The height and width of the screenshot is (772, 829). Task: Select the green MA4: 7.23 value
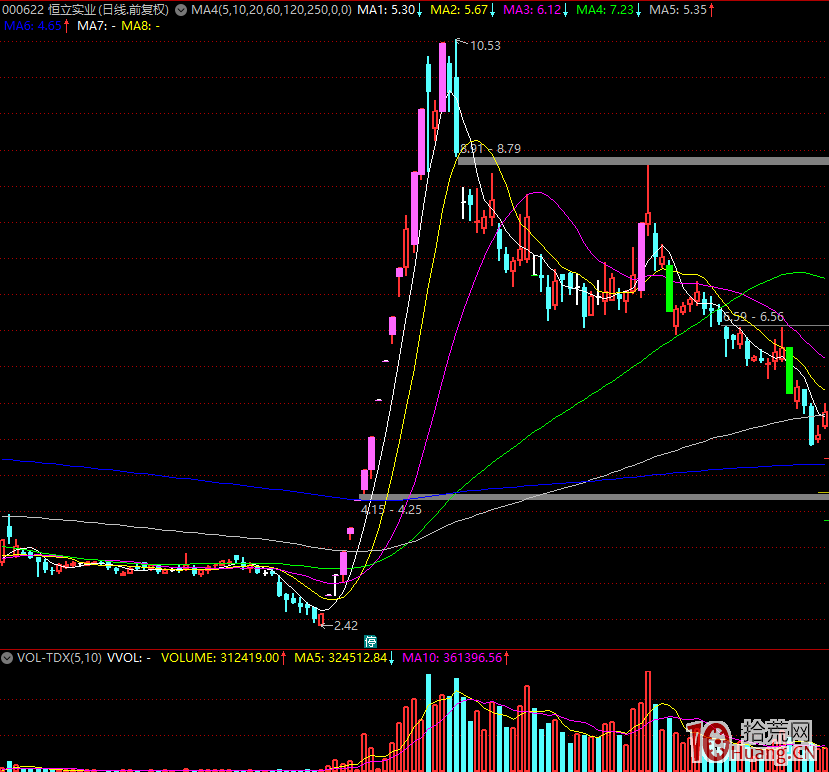(x=605, y=10)
